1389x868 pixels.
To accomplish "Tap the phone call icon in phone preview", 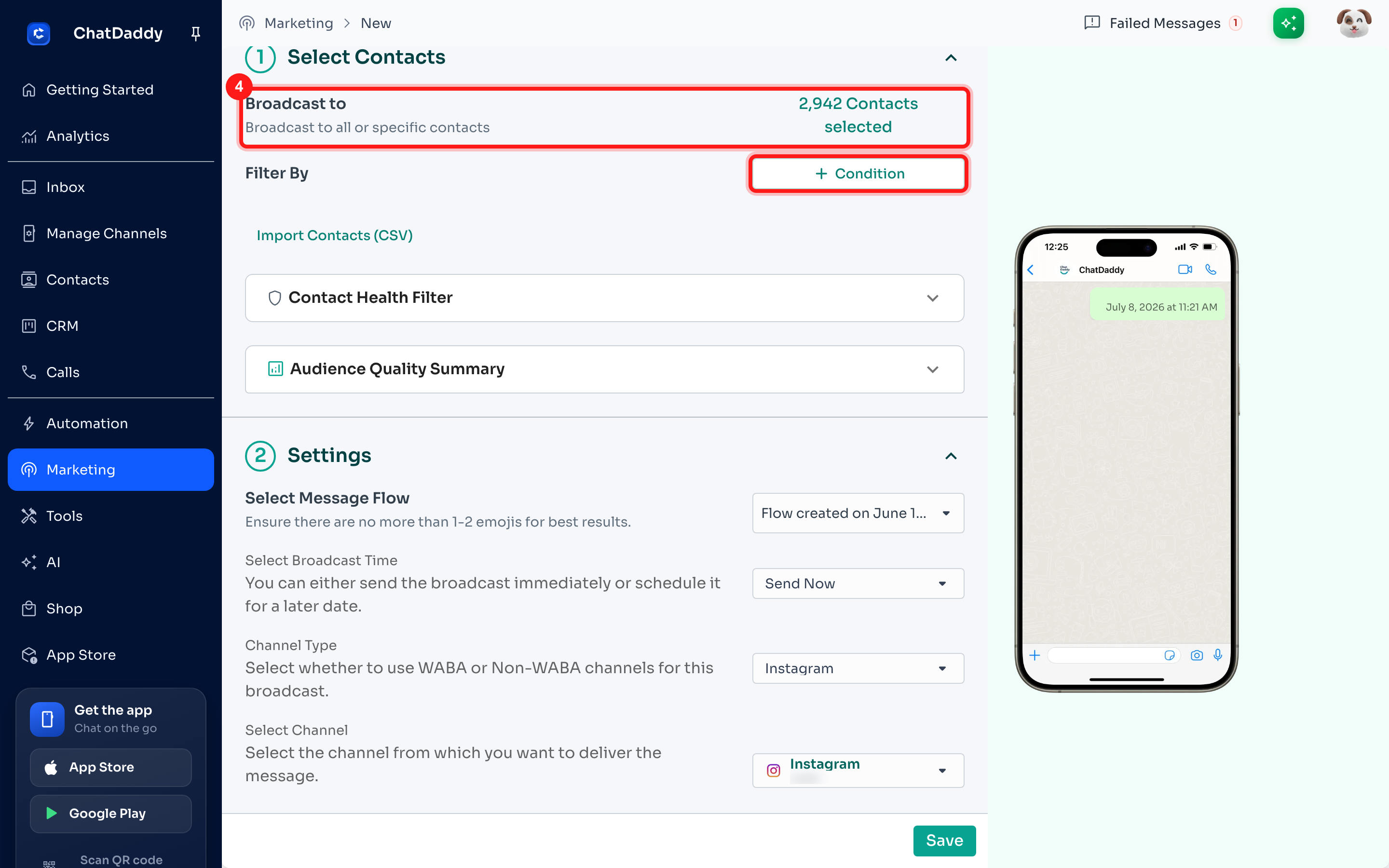I will tap(1211, 269).
